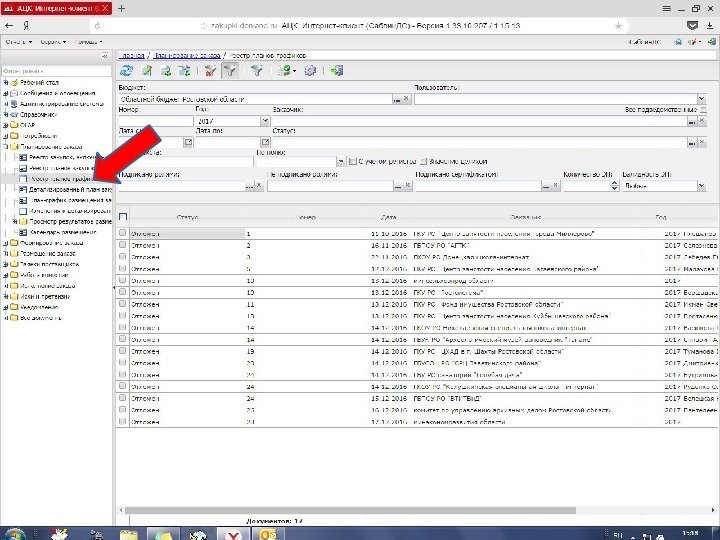The image size is (720, 540).
Task: Click the ellipsis button next to Бюджет field
Action: click(396, 99)
